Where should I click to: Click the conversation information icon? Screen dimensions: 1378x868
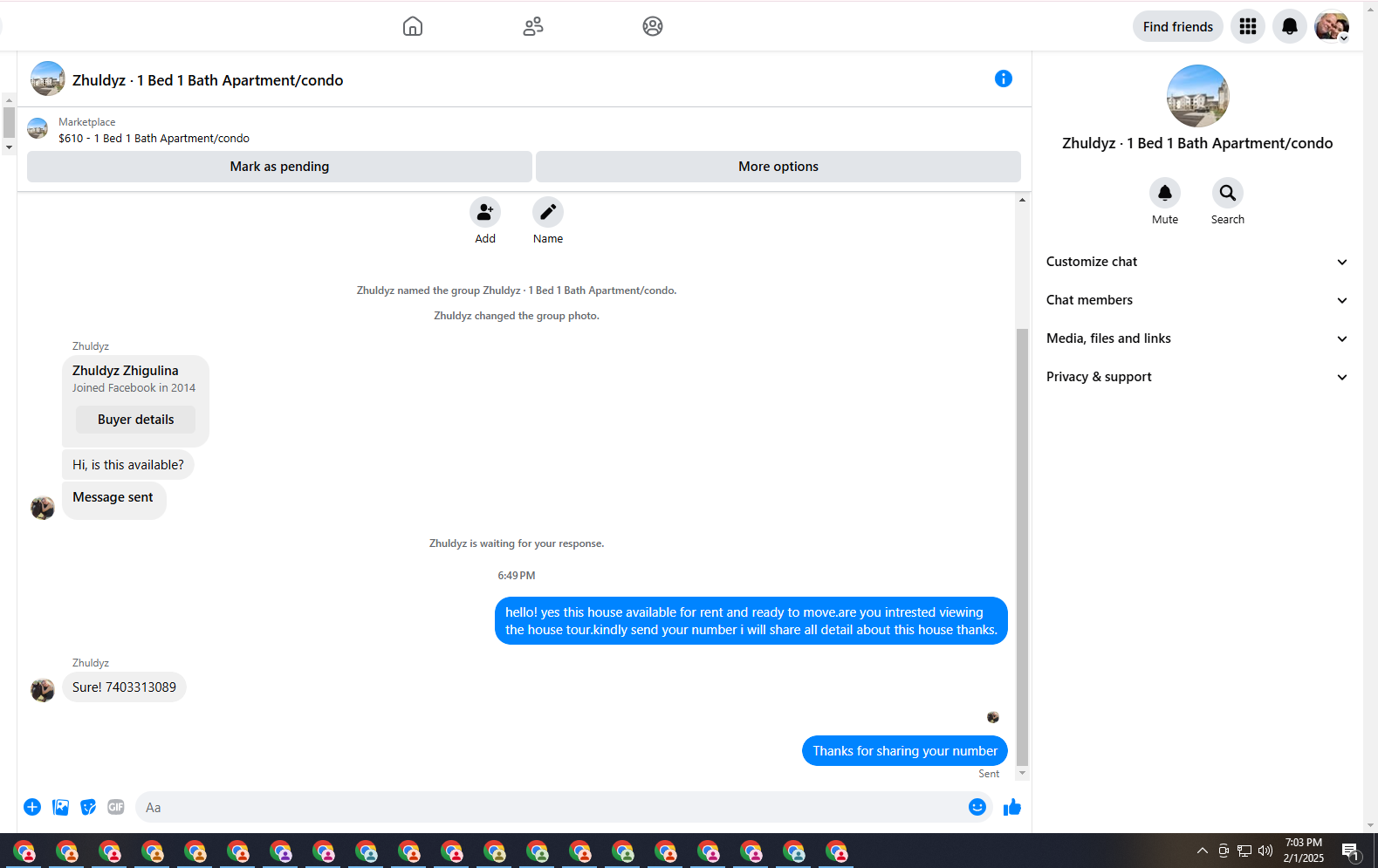(1004, 79)
